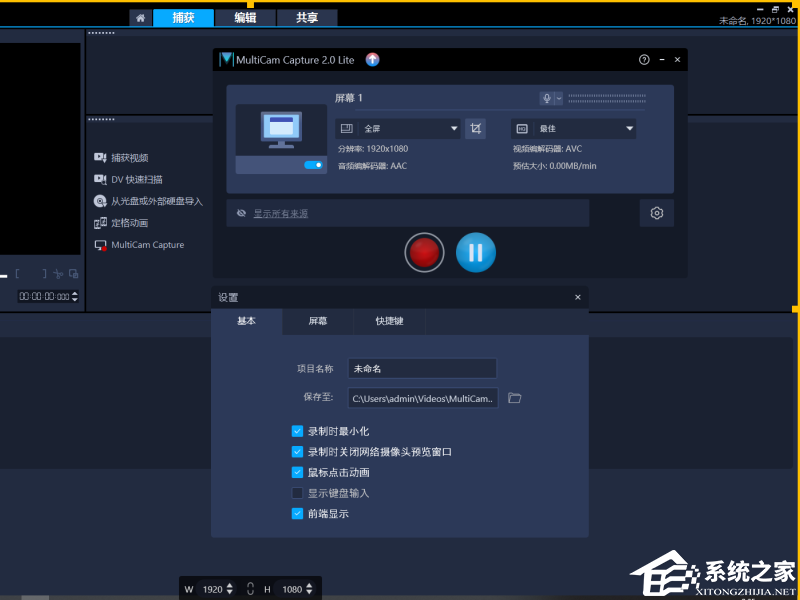Minimize the MultiCam Capture window
Image resolution: width=800 pixels, height=600 pixels.
click(x=662, y=60)
